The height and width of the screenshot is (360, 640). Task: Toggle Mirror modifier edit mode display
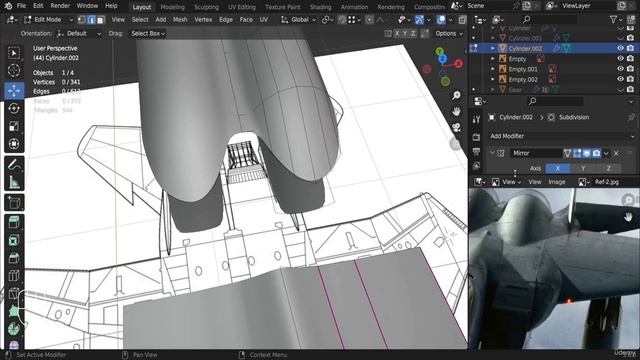pos(577,153)
